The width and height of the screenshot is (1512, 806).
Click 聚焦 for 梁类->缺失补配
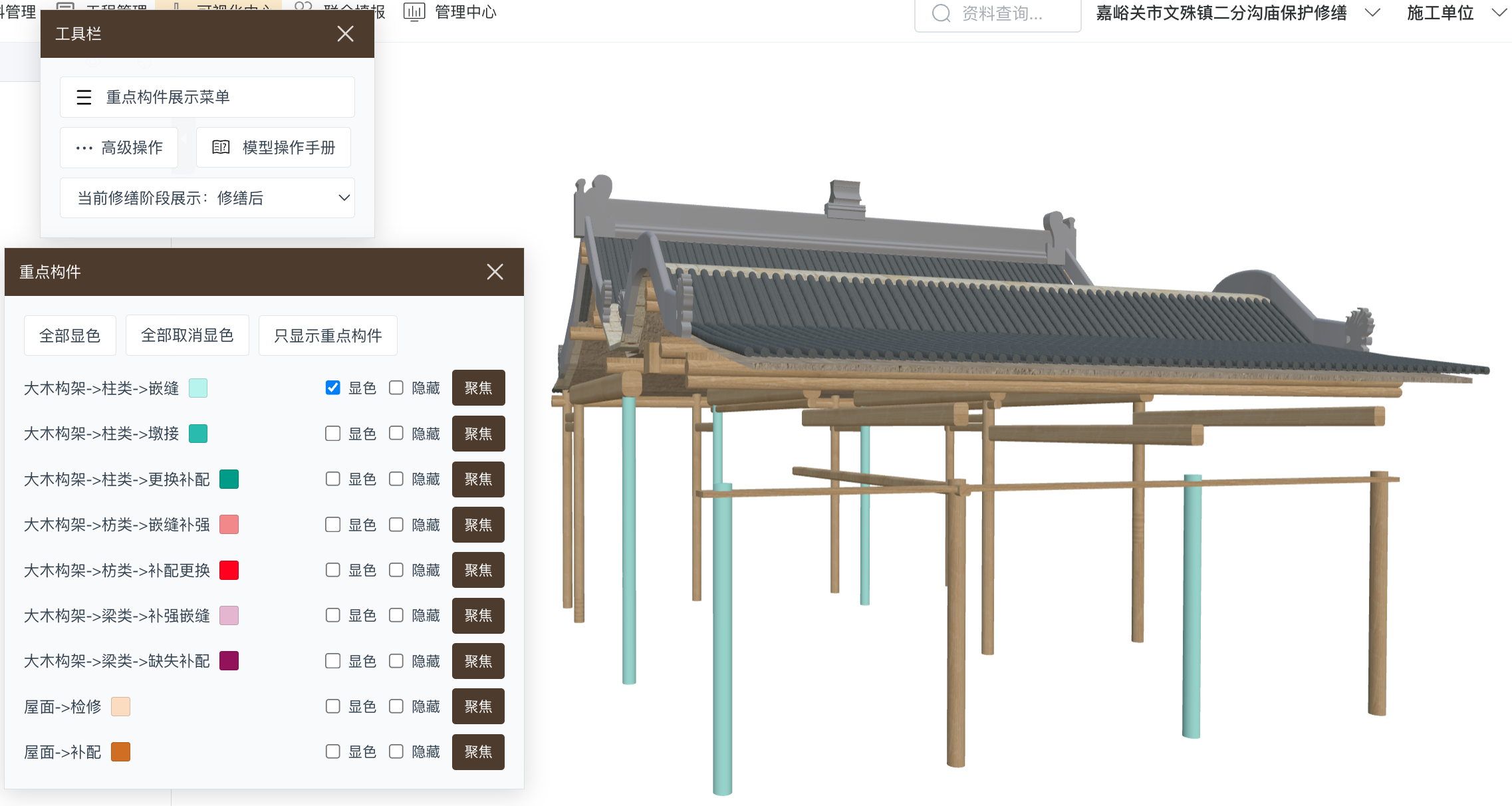pyautogui.click(x=479, y=661)
